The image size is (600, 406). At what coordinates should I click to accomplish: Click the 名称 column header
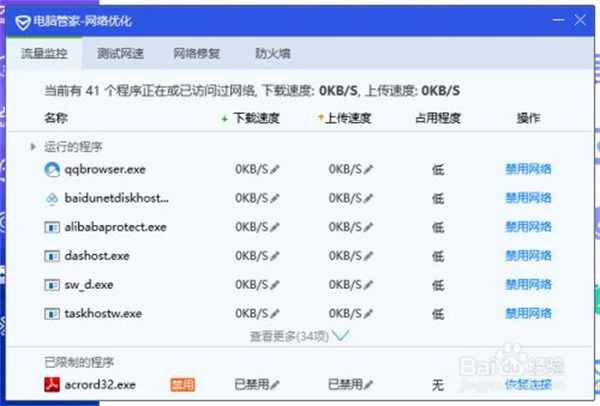[56, 118]
